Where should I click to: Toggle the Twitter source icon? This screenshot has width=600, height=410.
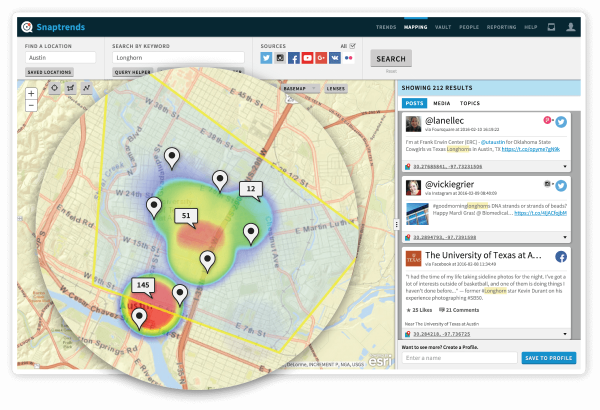(266, 58)
